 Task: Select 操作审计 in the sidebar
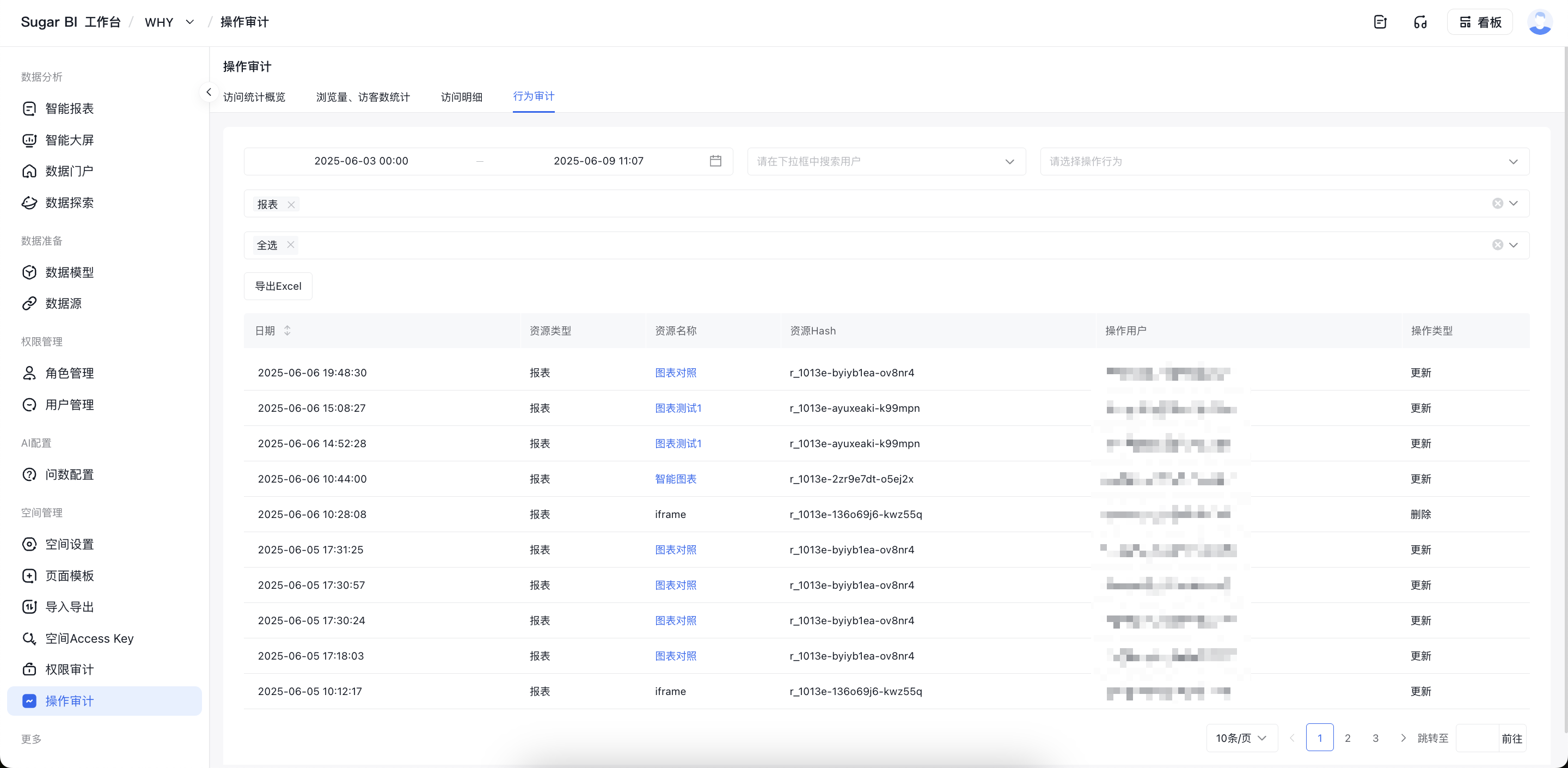coord(104,701)
